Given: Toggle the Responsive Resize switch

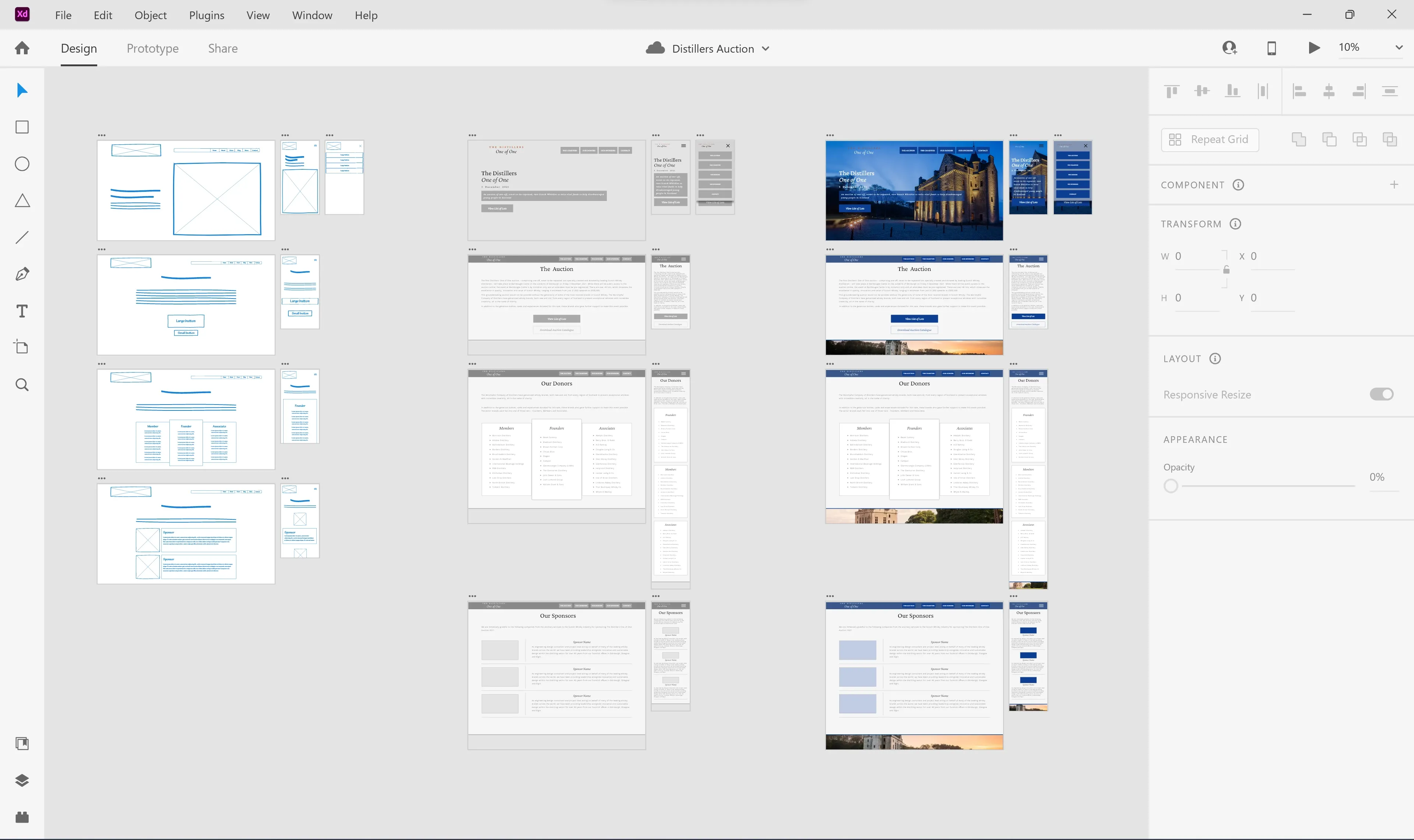Looking at the screenshot, I should (1381, 394).
